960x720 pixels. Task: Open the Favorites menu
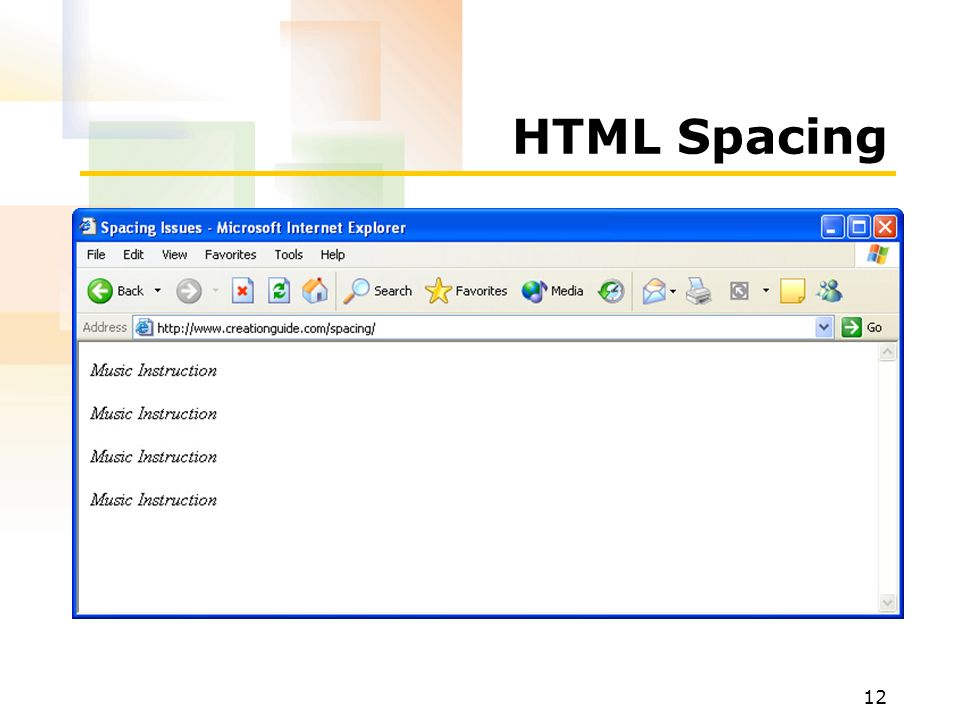click(230, 255)
